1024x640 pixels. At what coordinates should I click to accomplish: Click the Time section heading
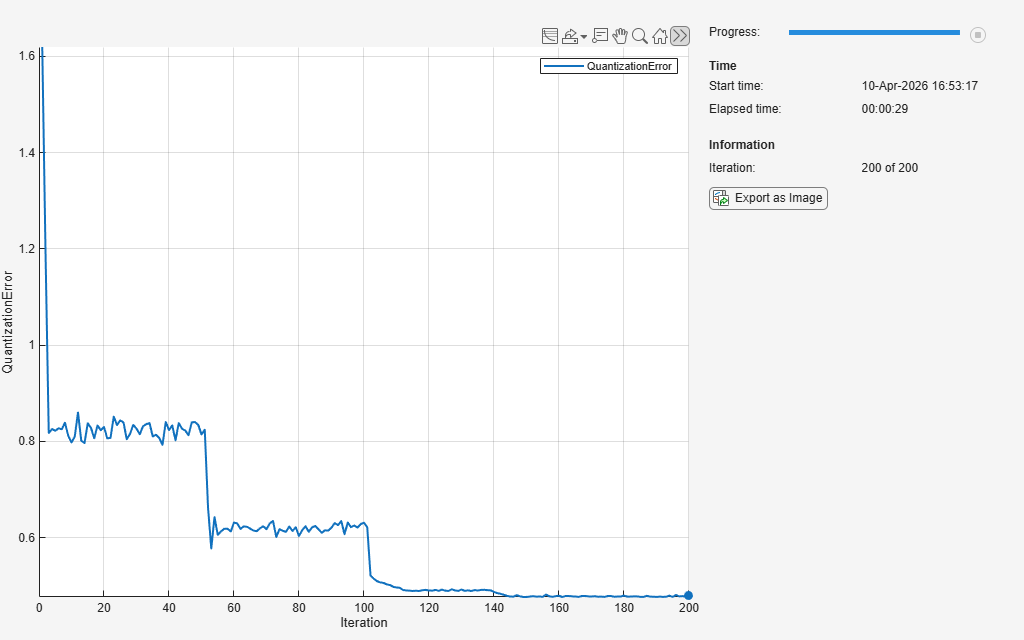coord(722,66)
